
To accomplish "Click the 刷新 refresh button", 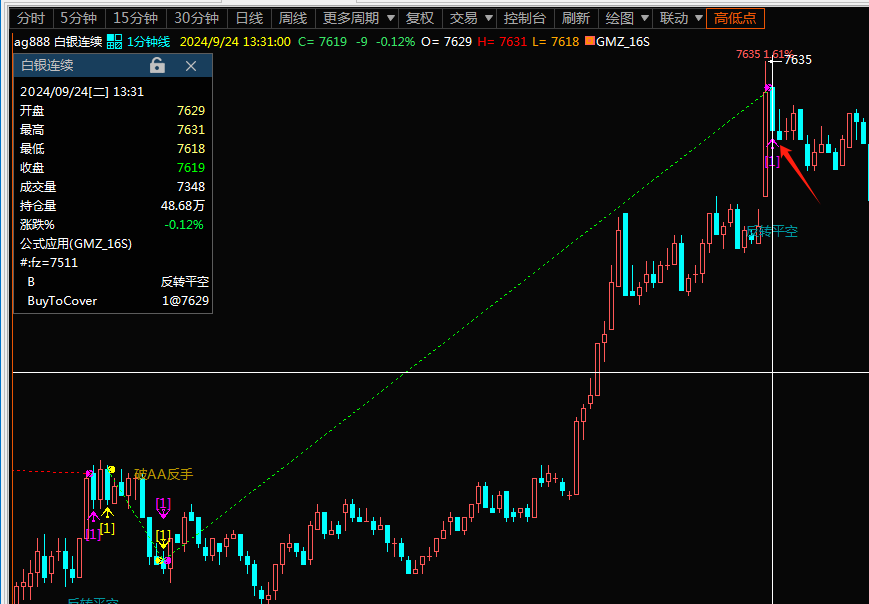I will (x=576, y=18).
